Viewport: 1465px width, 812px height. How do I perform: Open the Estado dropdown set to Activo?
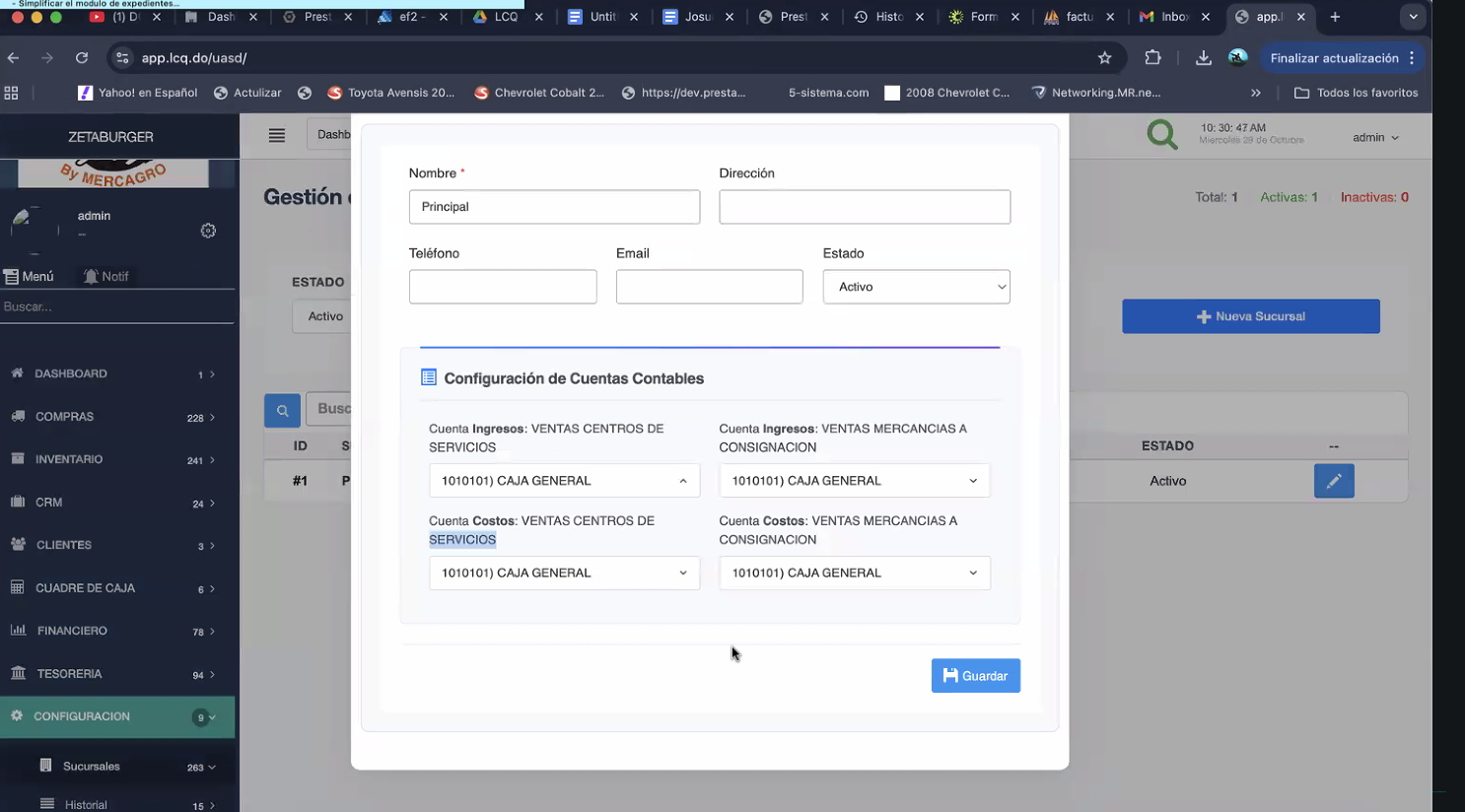pos(916,287)
